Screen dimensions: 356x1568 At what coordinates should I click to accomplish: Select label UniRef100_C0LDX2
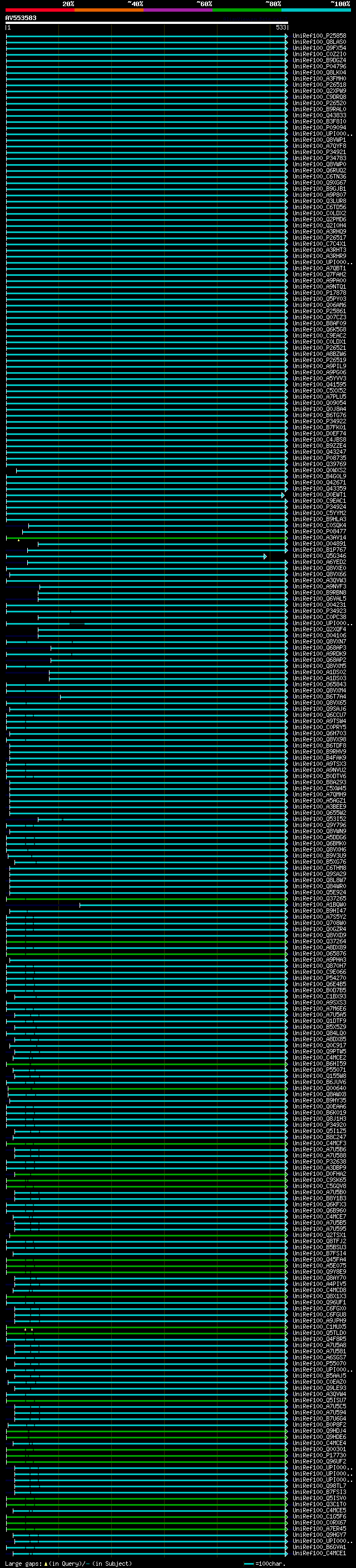point(319,213)
